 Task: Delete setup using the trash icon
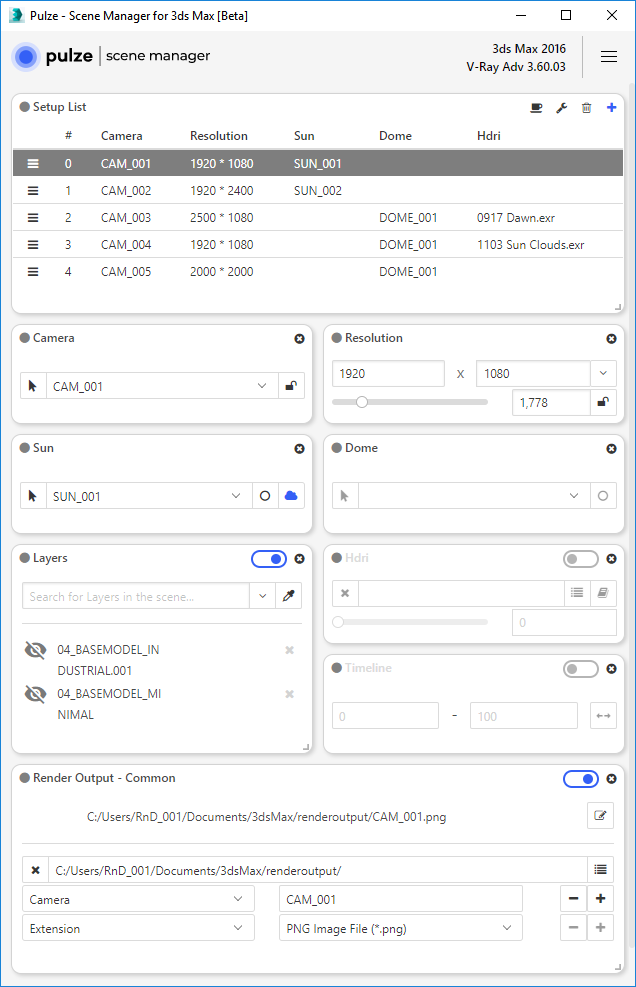click(x=586, y=108)
